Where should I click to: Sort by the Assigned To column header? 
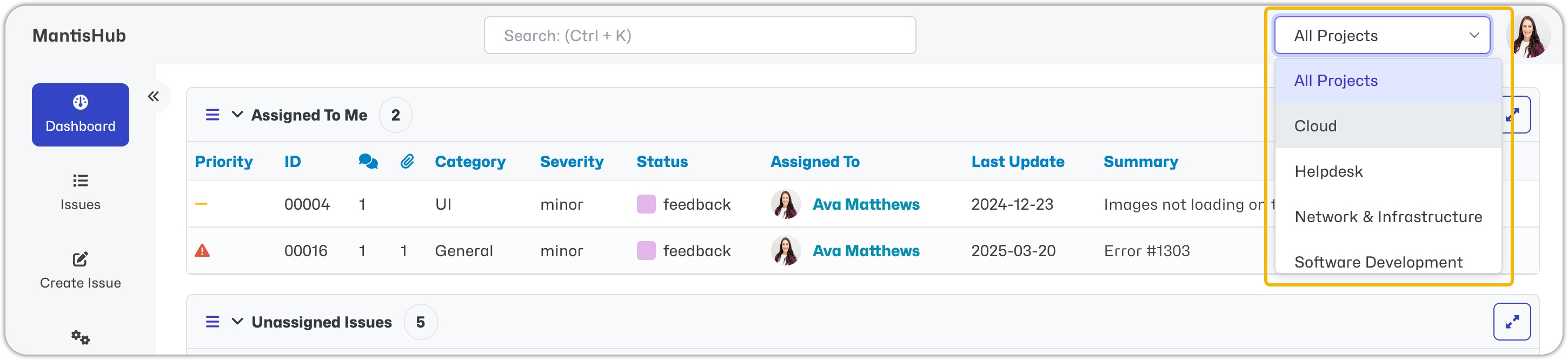(815, 161)
